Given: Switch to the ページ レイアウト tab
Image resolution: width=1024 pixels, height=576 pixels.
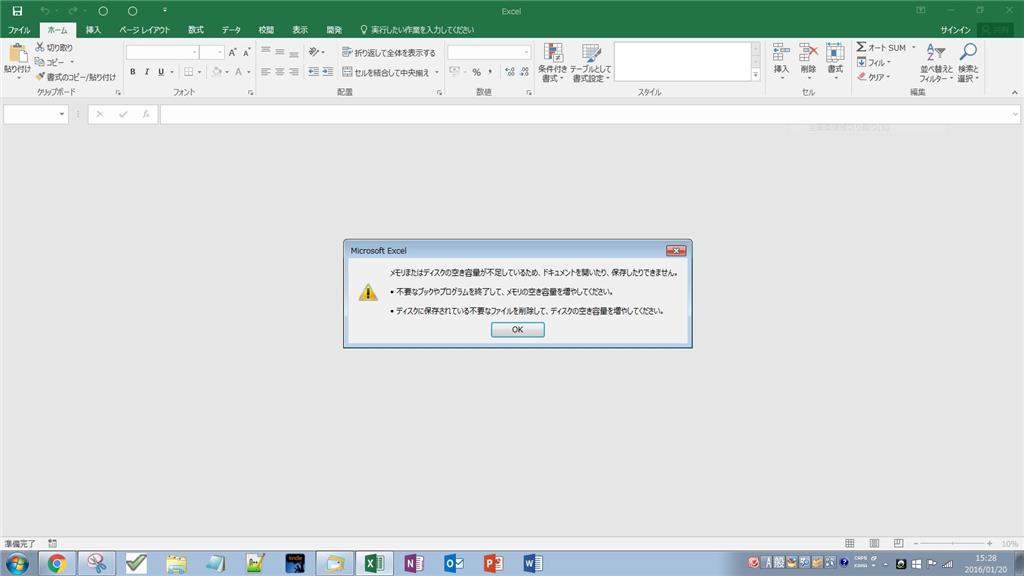Looking at the screenshot, I should pyautogui.click(x=144, y=30).
